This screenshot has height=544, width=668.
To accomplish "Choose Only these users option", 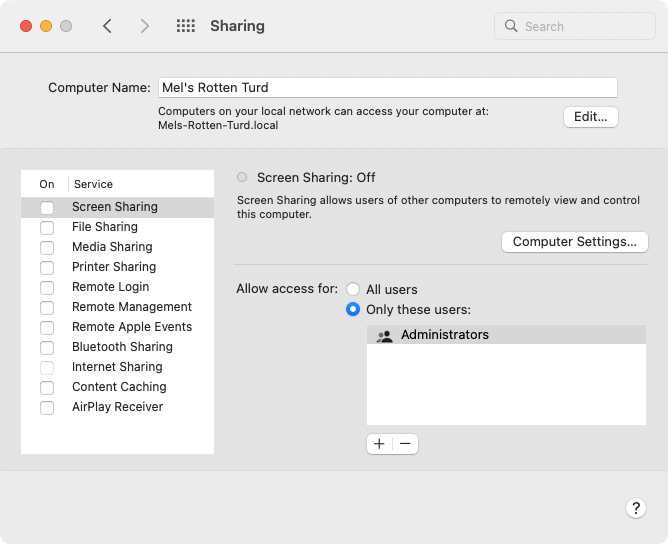I will (353, 310).
